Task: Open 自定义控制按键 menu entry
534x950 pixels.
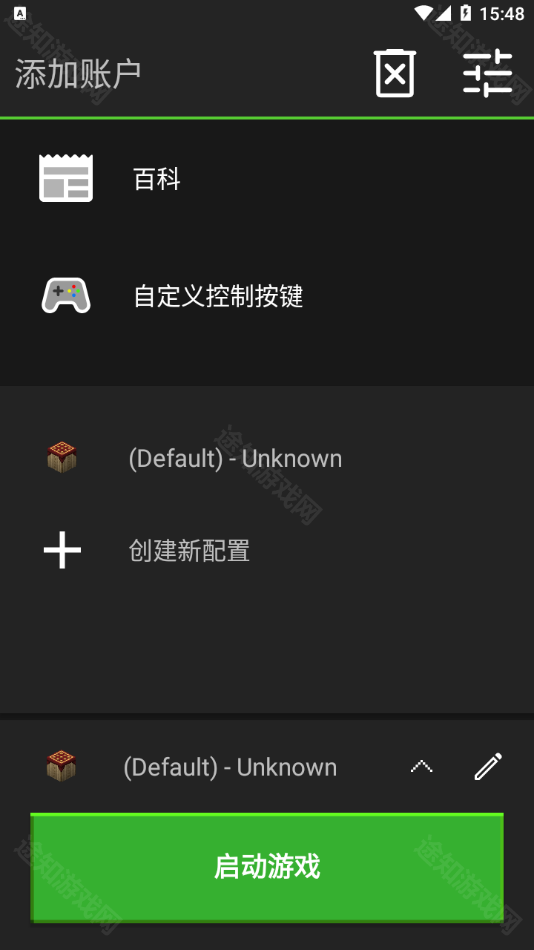Action: pyautogui.click(x=267, y=296)
